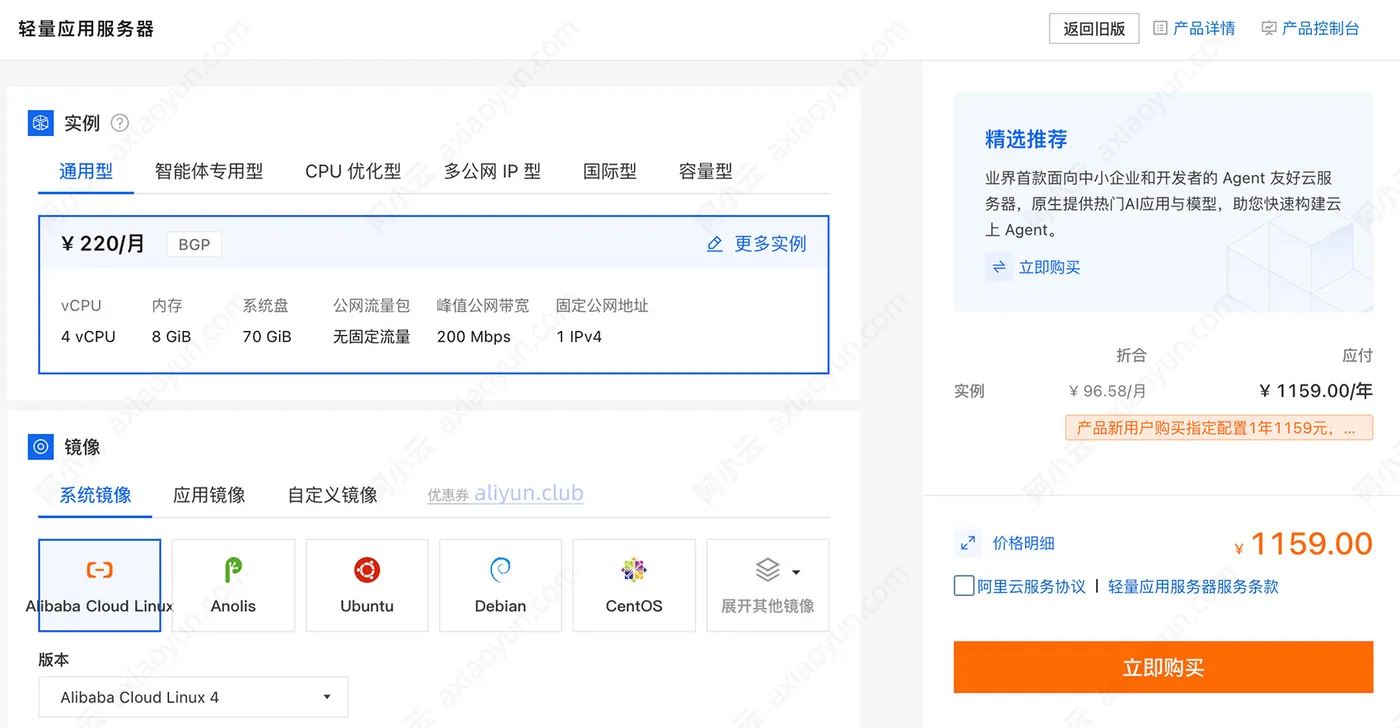This screenshot has width=1400, height=728.
Task: Click the expand arrows icon beside 价格明细
Action: [967, 543]
